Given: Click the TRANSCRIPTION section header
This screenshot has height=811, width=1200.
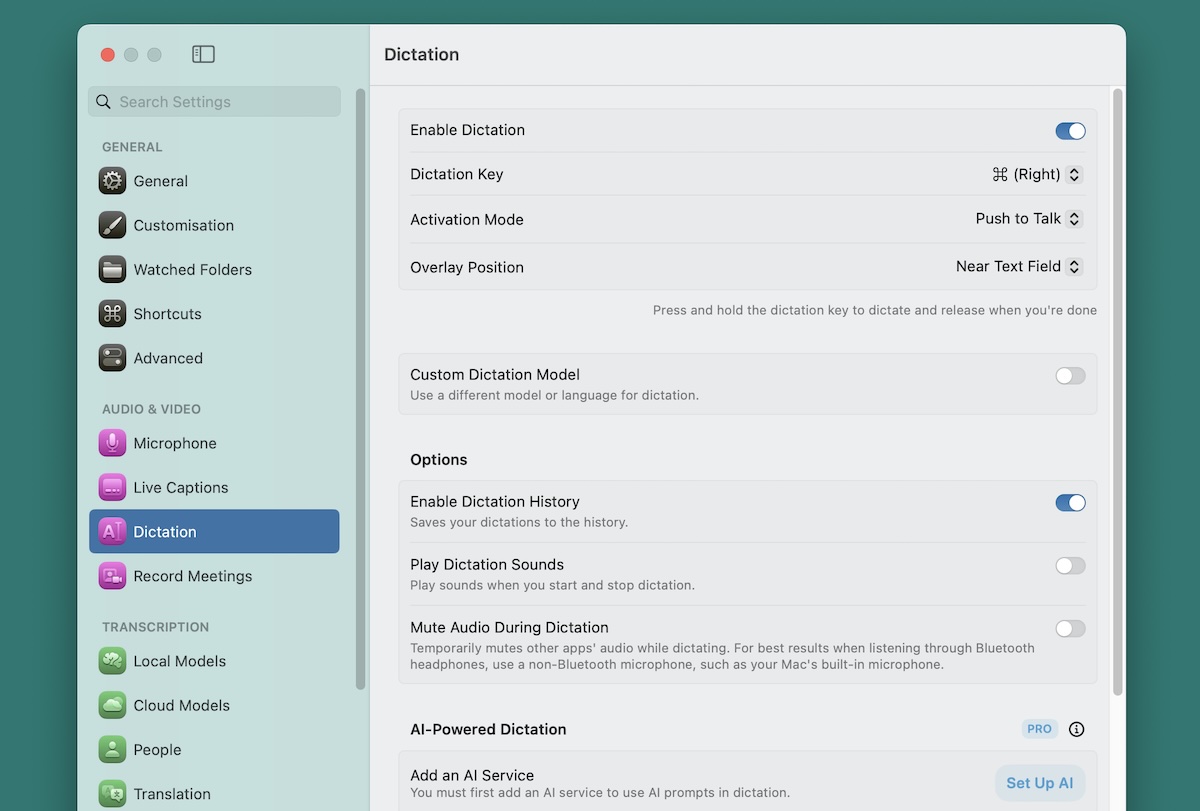Looking at the screenshot, I should 155,627.
